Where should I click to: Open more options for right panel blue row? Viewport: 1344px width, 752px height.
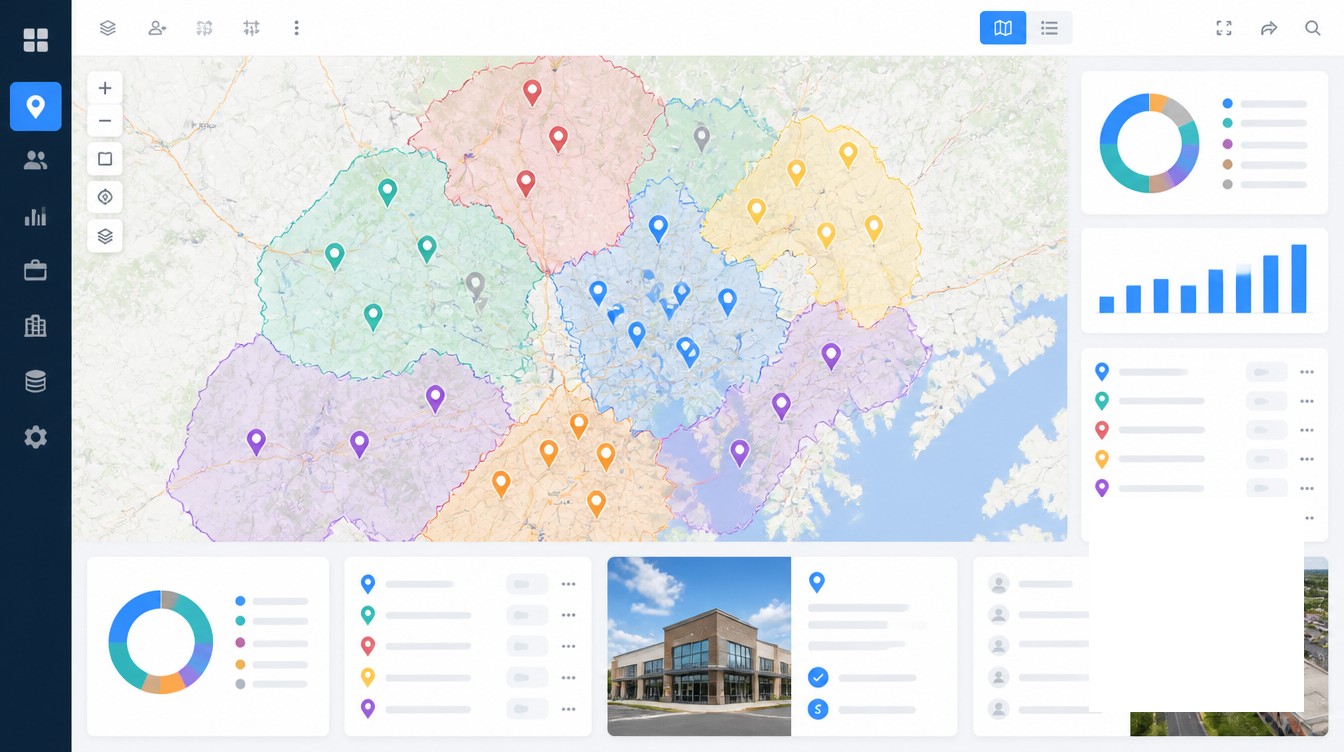1307,372
